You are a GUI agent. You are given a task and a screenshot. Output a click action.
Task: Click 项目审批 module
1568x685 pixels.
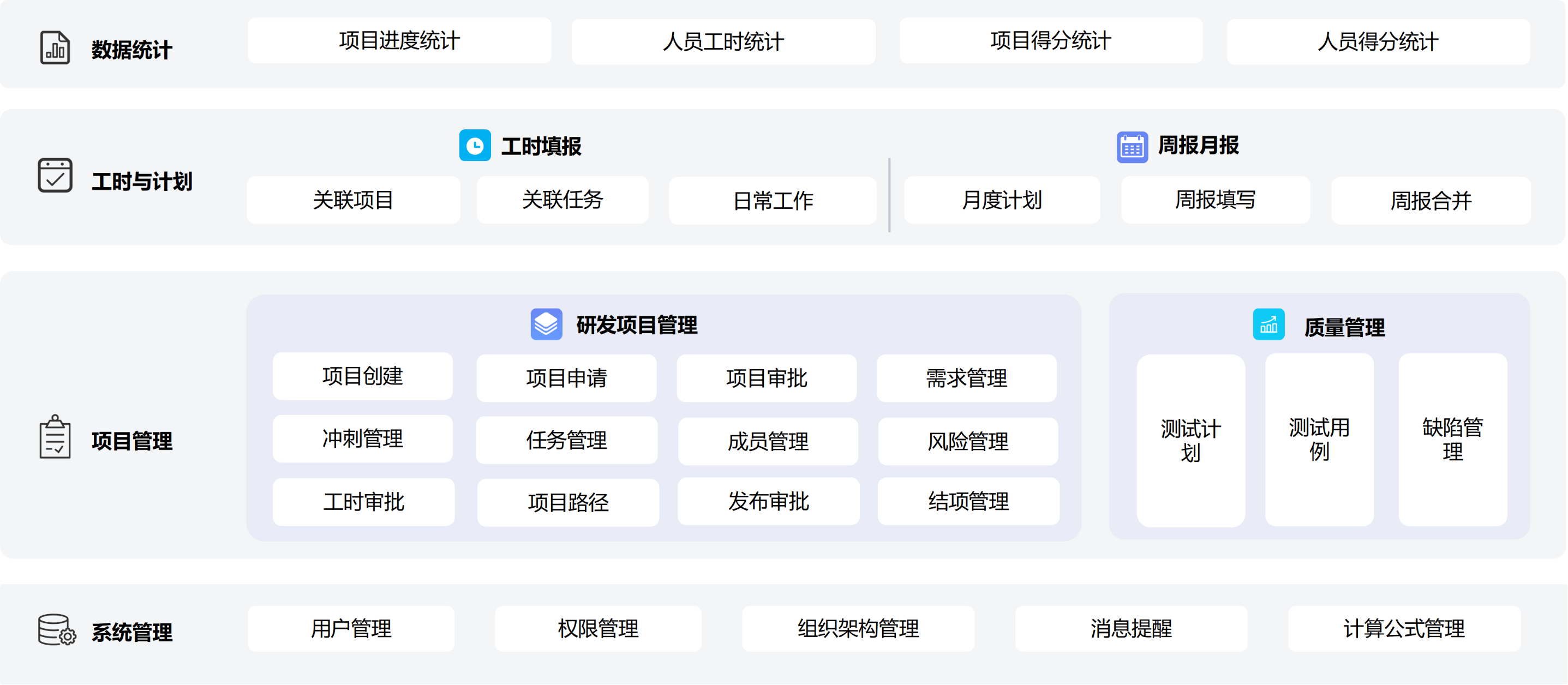click(x=767, y=378)
